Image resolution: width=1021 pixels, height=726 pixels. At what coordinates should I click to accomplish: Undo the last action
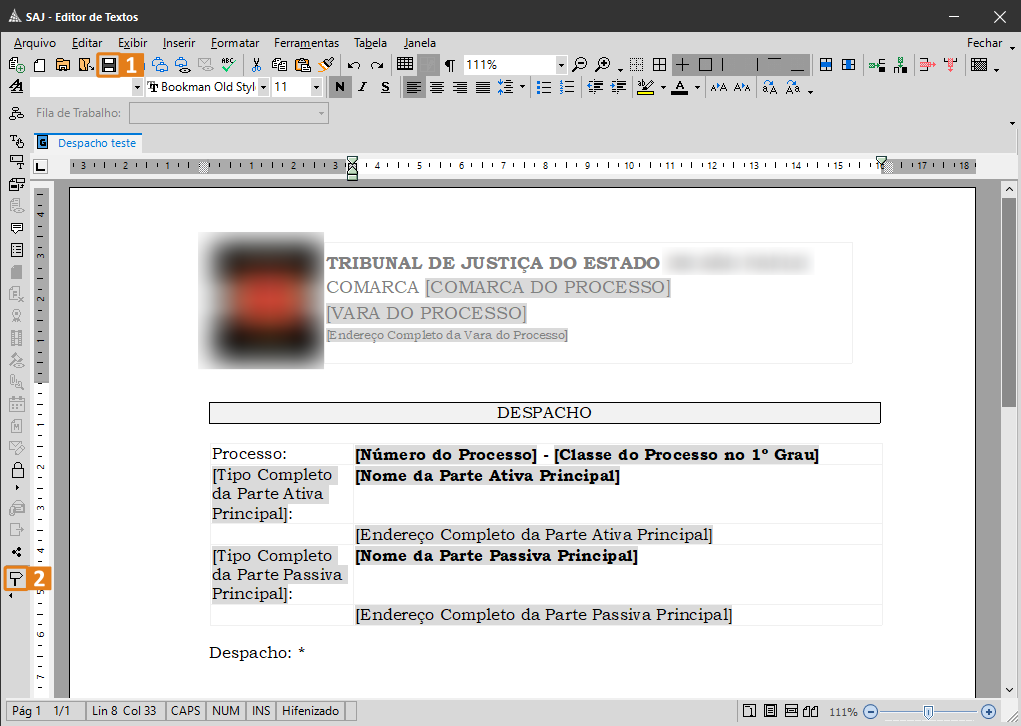coord(354,65)
